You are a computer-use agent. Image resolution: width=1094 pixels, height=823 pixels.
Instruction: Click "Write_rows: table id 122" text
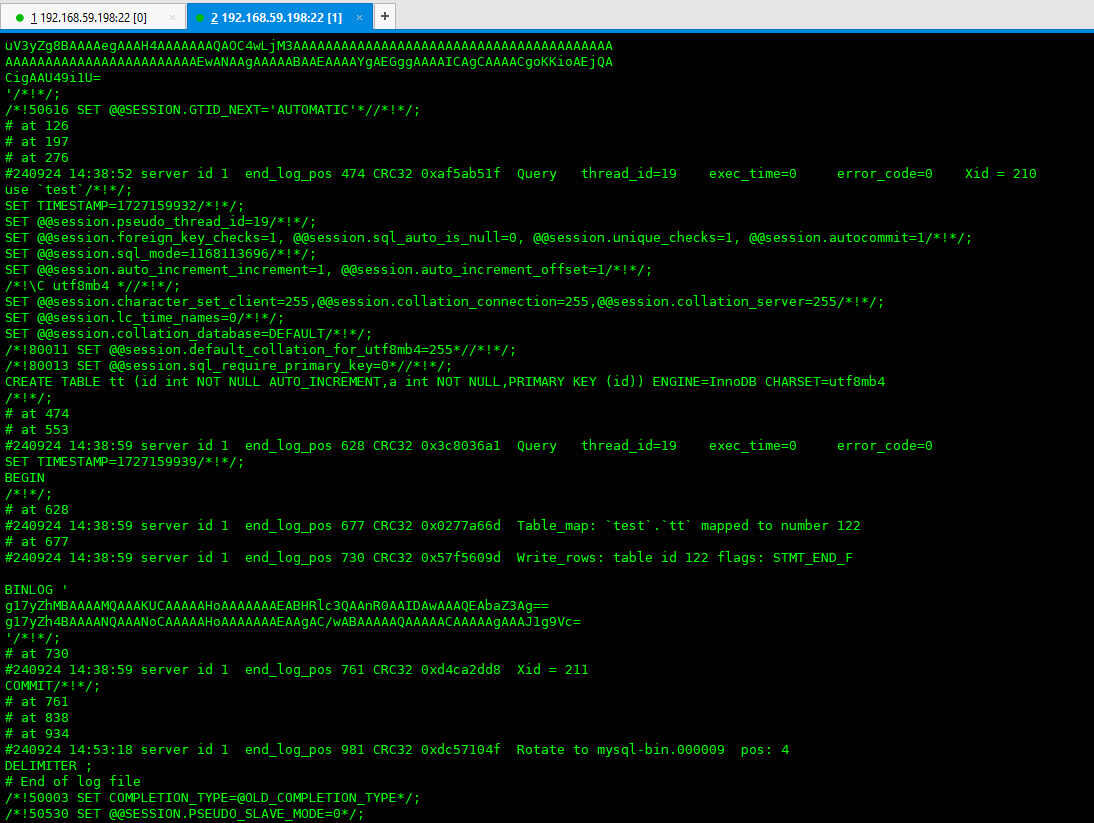(613, 558)
